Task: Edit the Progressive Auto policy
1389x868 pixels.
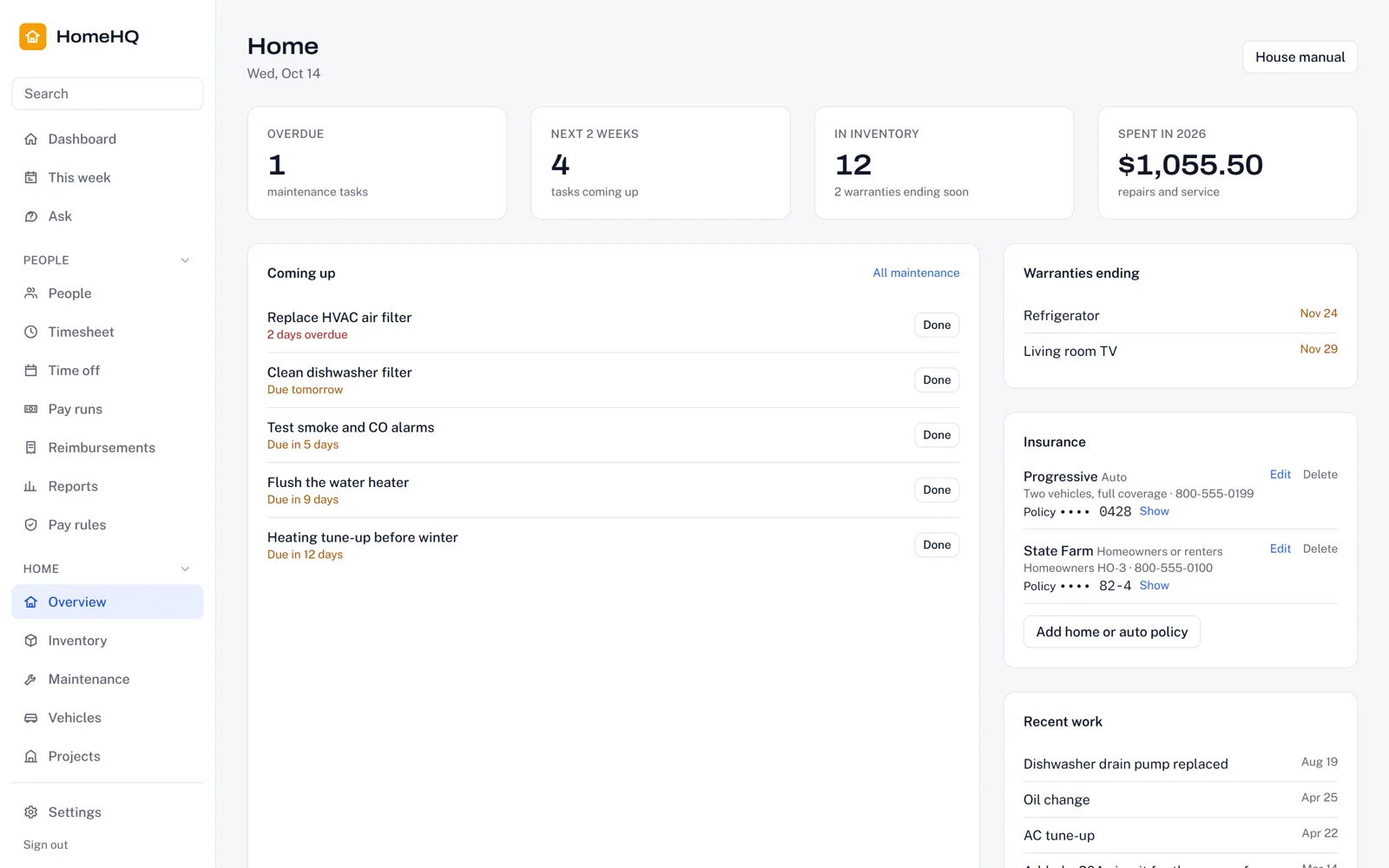Action: (x=1280, y=475)
